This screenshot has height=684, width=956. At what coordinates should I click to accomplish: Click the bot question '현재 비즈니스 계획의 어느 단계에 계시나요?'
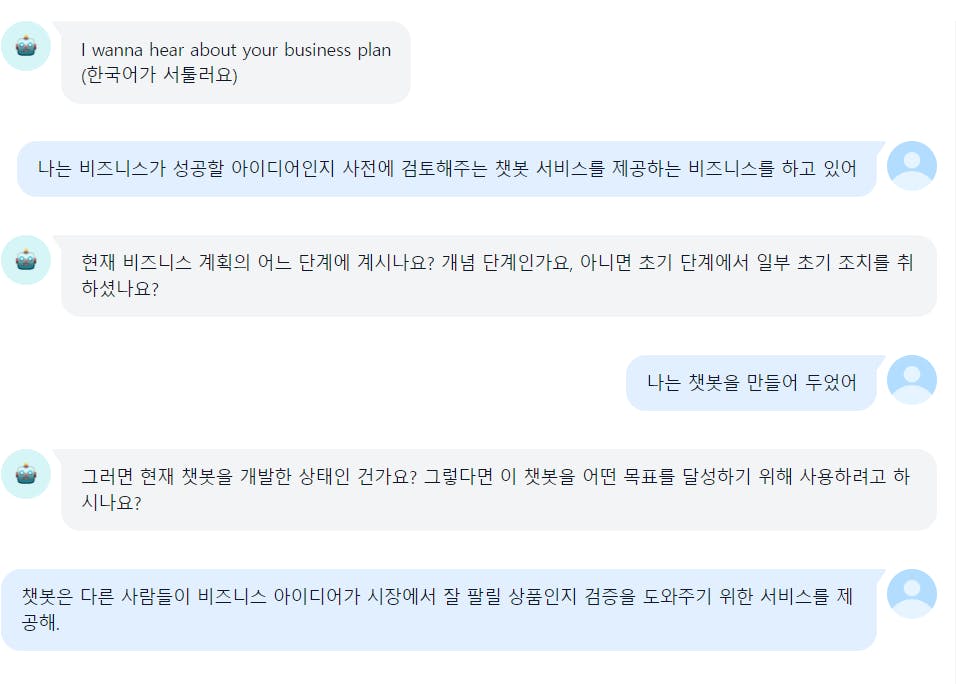258,262
